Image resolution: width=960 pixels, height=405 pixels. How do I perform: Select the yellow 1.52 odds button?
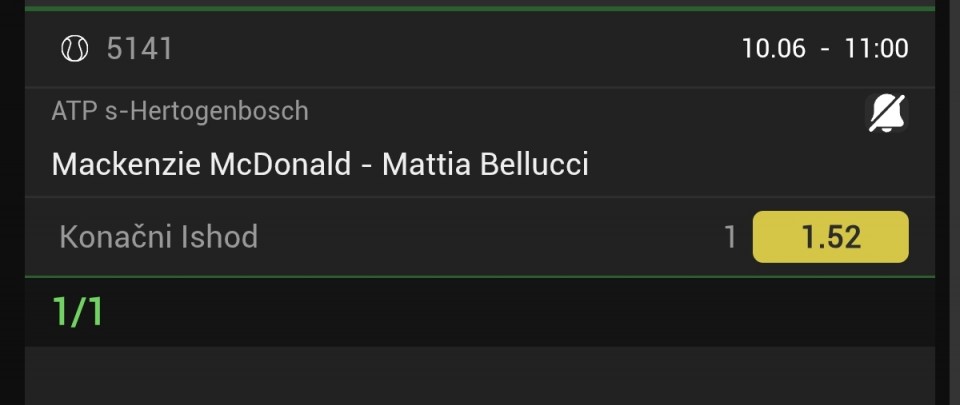[830, 237]
